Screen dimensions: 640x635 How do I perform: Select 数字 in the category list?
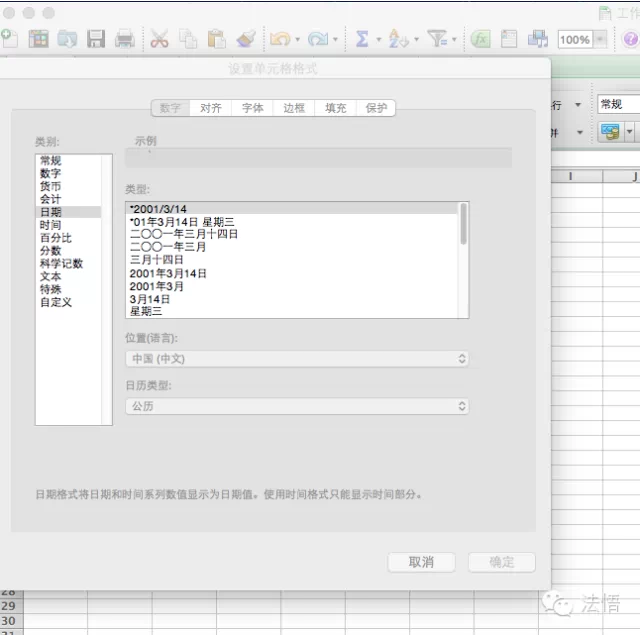tap(68, 173)
